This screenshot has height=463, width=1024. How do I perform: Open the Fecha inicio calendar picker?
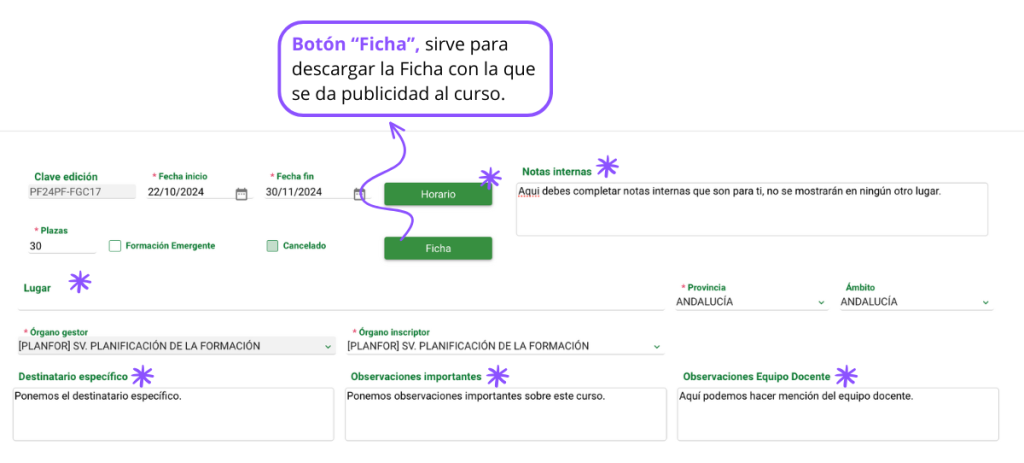click(x=242, y=193)
